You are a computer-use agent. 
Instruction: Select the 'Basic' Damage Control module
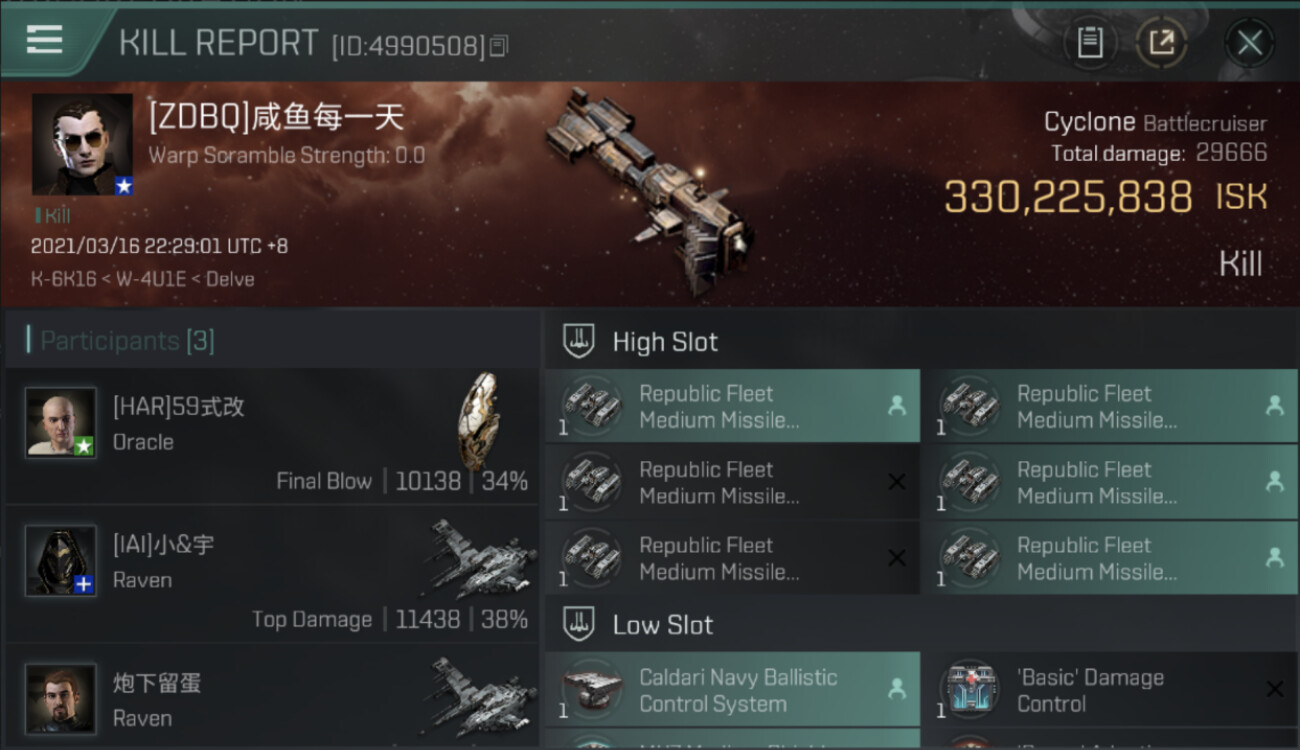(x=1110, y=690)
